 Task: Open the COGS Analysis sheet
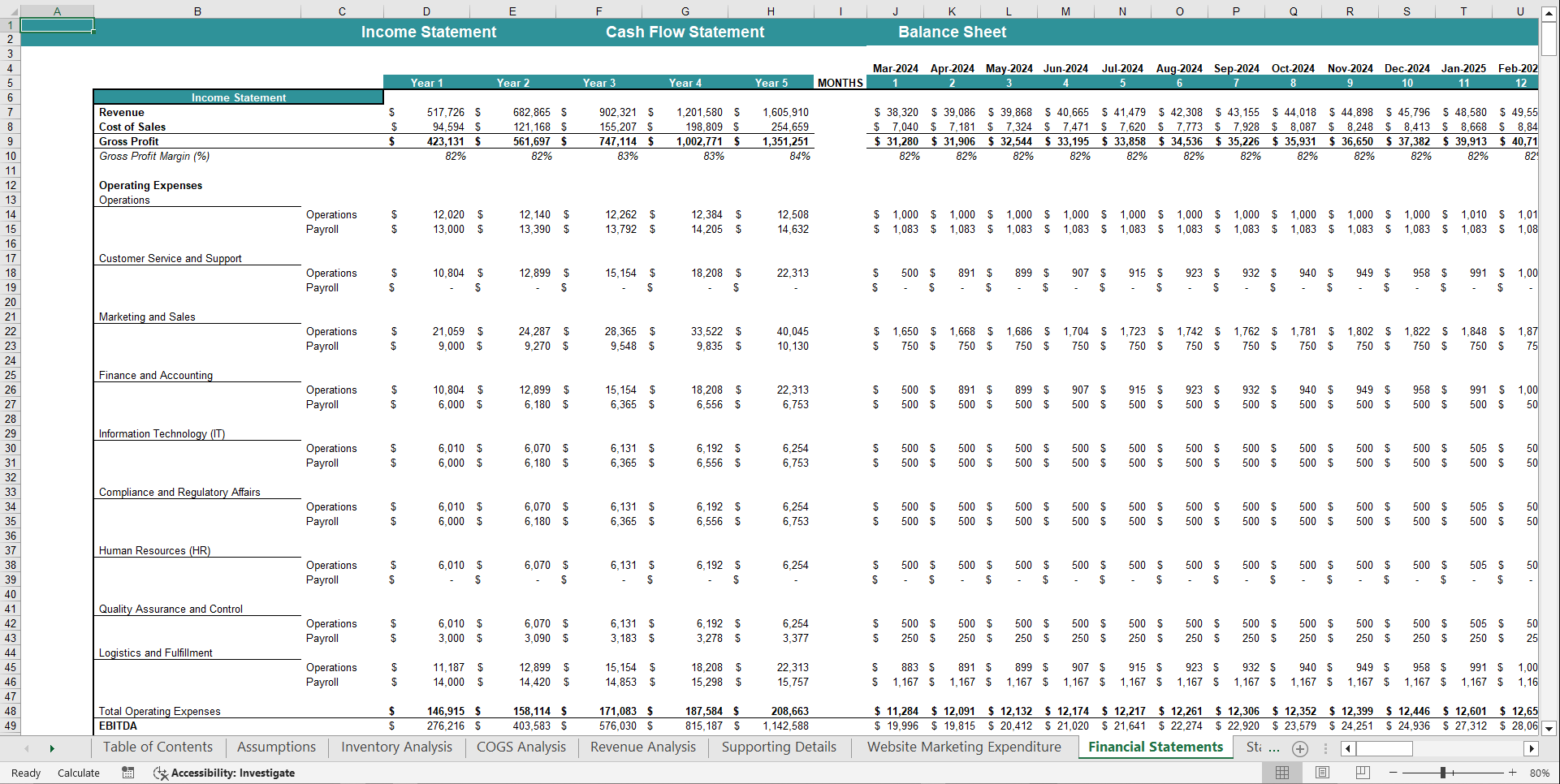[x=521, y=747]
